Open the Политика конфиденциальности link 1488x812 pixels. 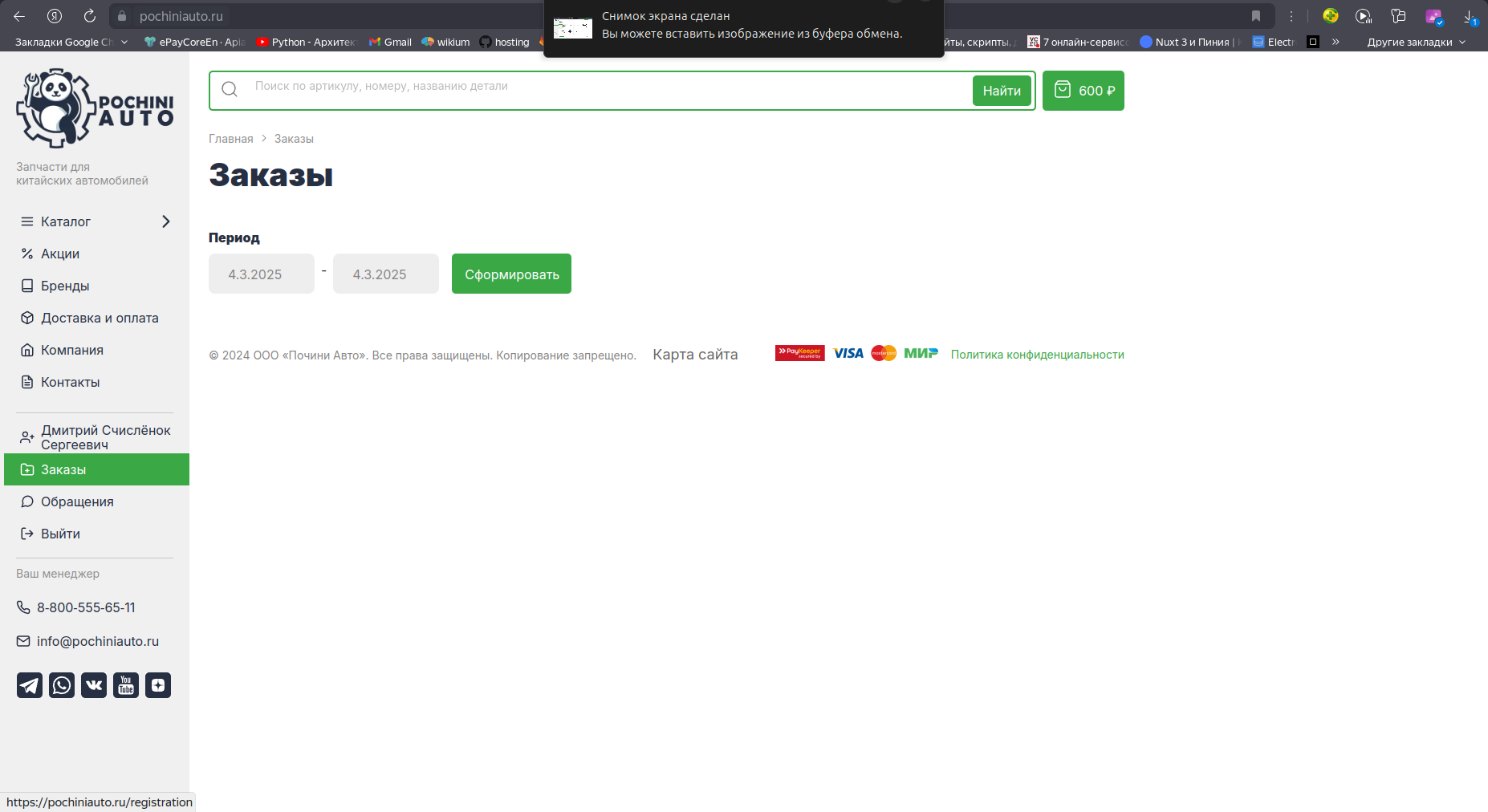pyautogui.click(x=1038, y=355)
